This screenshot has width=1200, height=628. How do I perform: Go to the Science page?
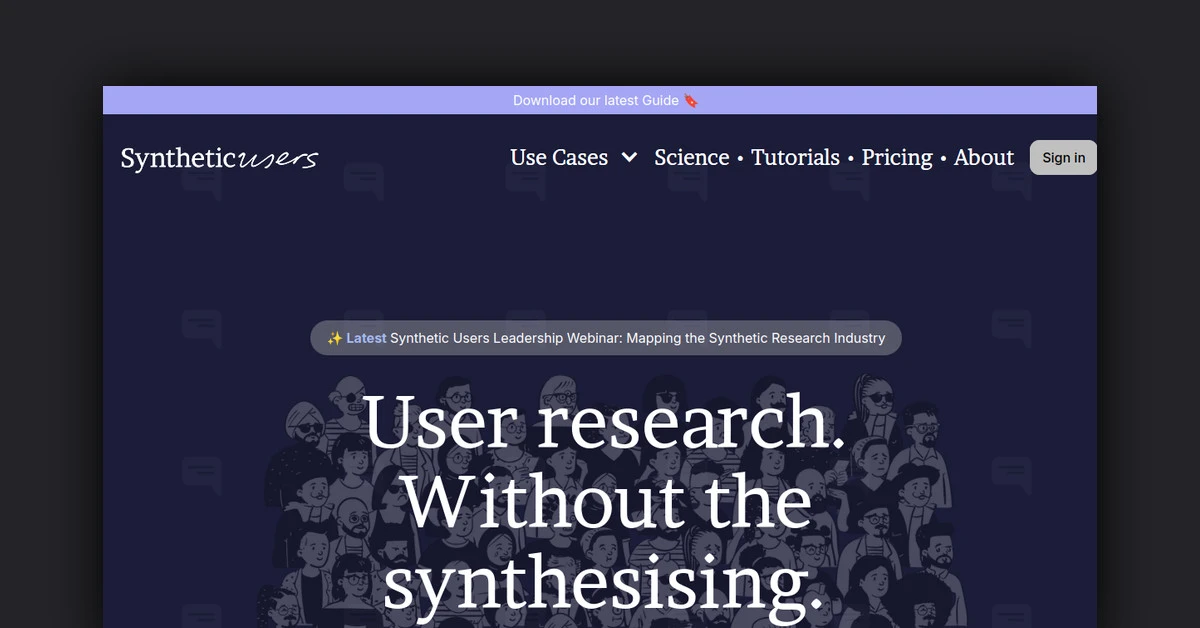[691, 157]
